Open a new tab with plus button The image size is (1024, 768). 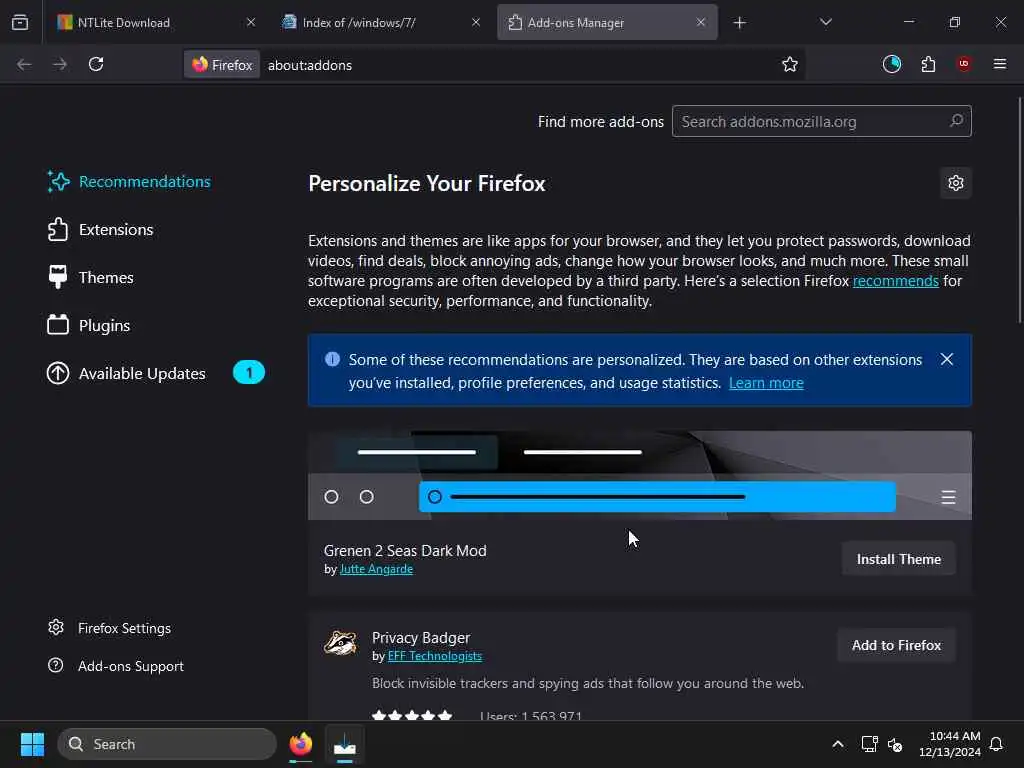click(739, 23)
